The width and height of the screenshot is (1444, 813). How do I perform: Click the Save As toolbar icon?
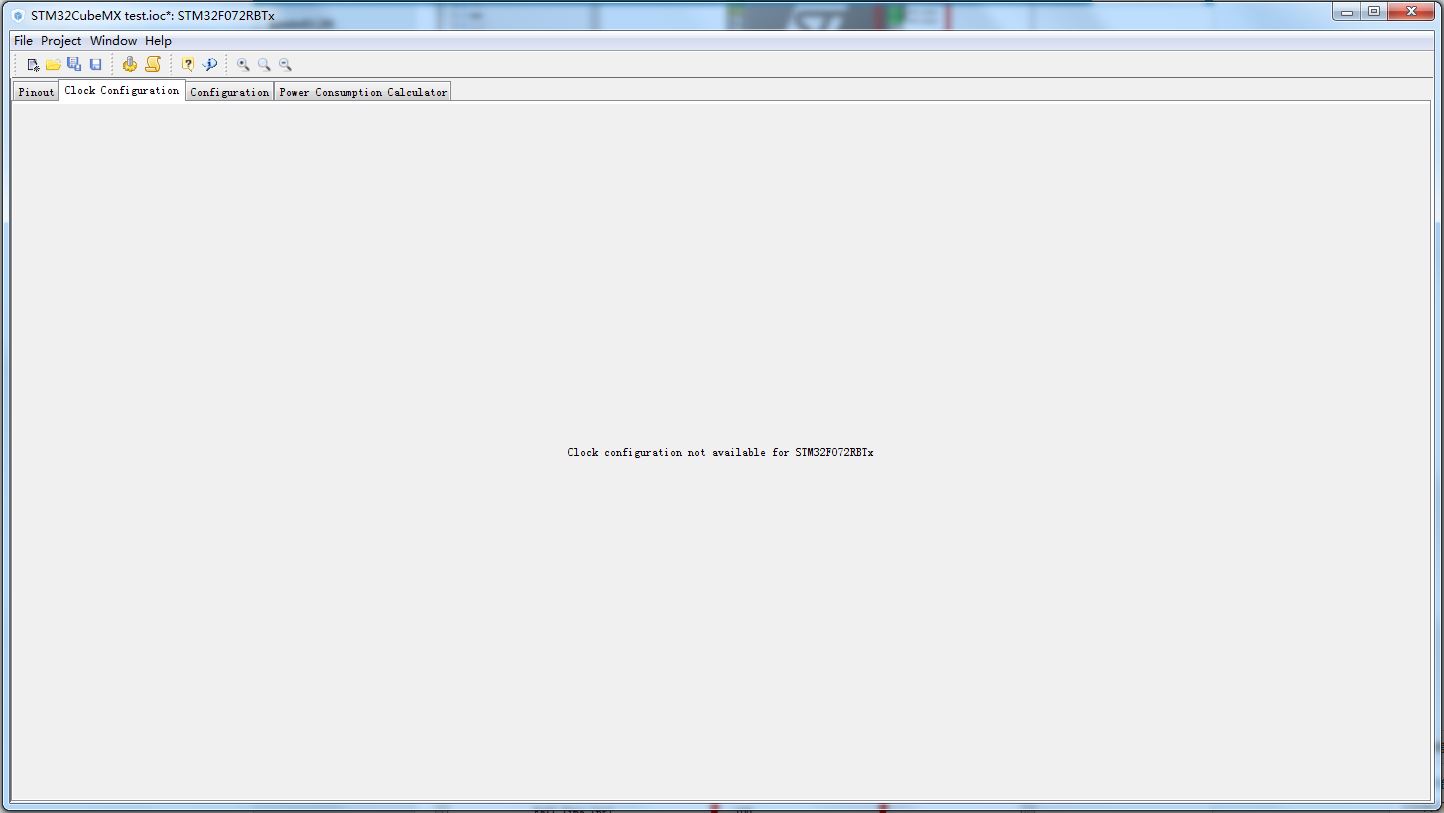click(x=74, y=65)
